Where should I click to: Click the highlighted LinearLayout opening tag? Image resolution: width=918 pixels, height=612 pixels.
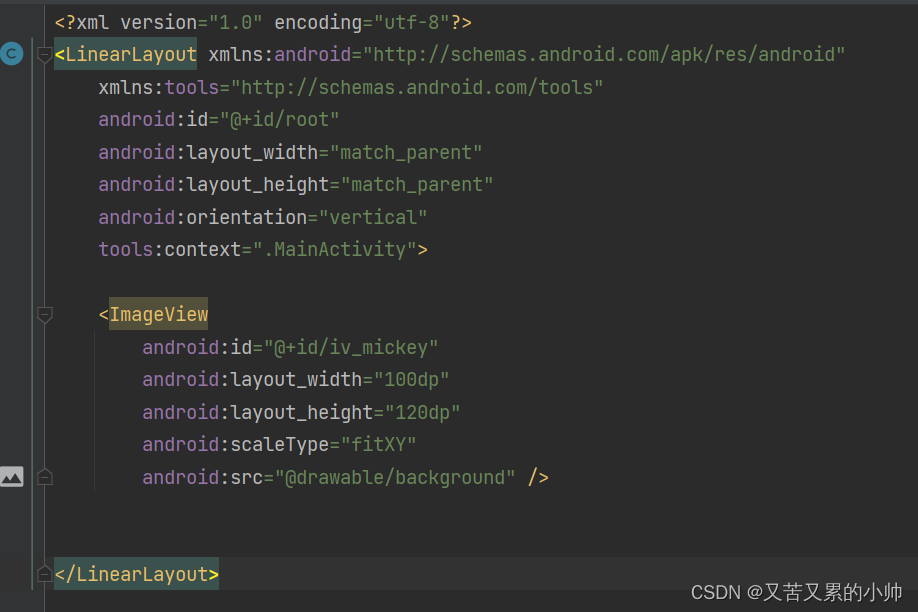point(126,54)
